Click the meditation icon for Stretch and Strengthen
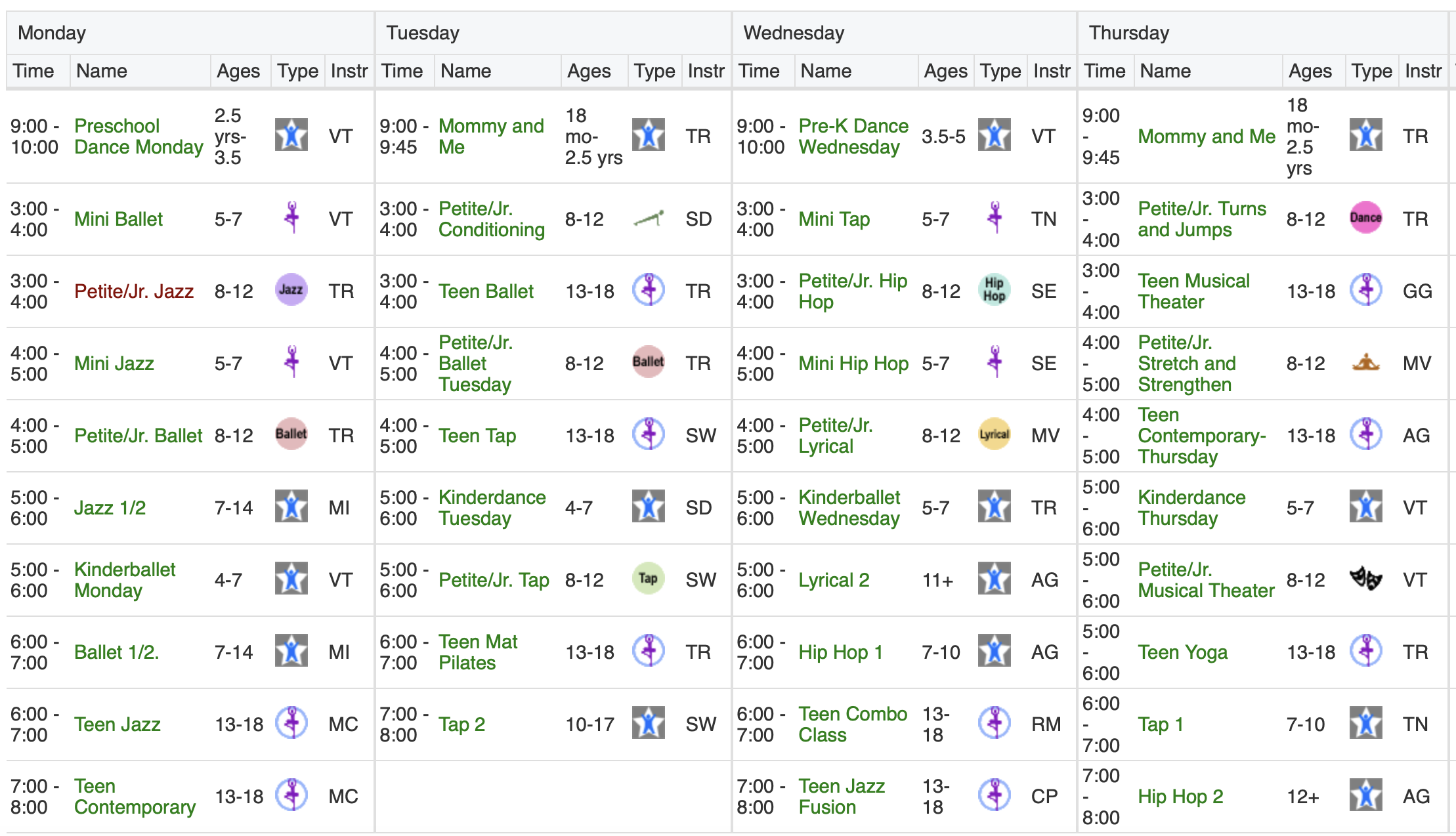This screenshot has width=1456, height=836. [1365, 362]
